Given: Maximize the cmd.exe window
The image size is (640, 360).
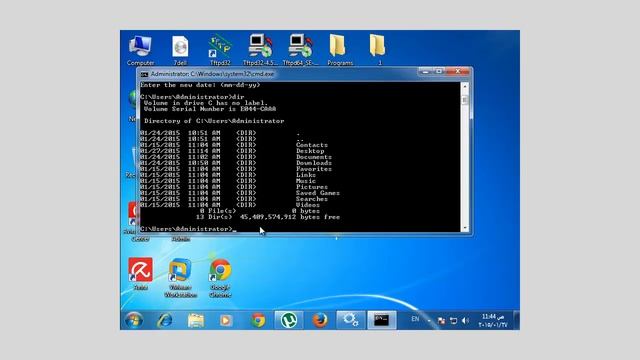Looking at the screenshot, I should coord(438,71).
